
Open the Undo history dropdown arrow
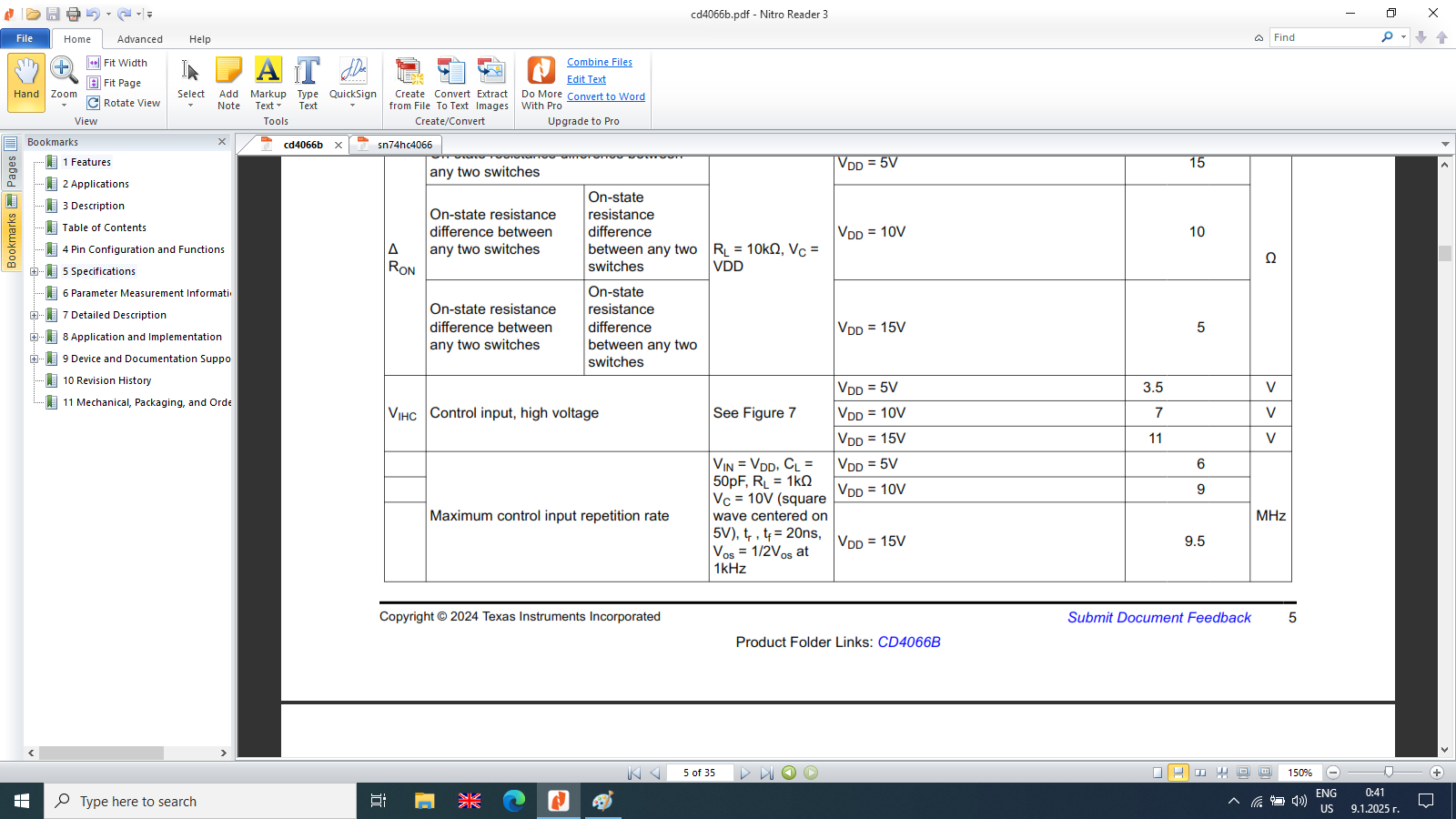108,15
